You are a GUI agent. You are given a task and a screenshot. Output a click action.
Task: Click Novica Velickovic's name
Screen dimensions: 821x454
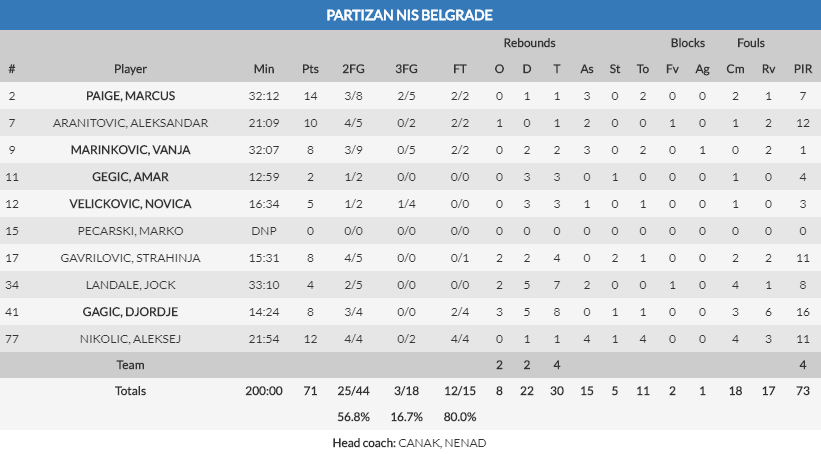(131, 204)
